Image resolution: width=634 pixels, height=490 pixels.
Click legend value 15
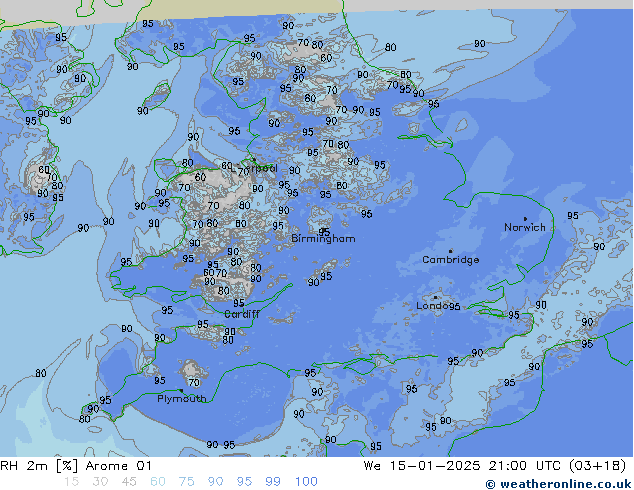(72, 482)
